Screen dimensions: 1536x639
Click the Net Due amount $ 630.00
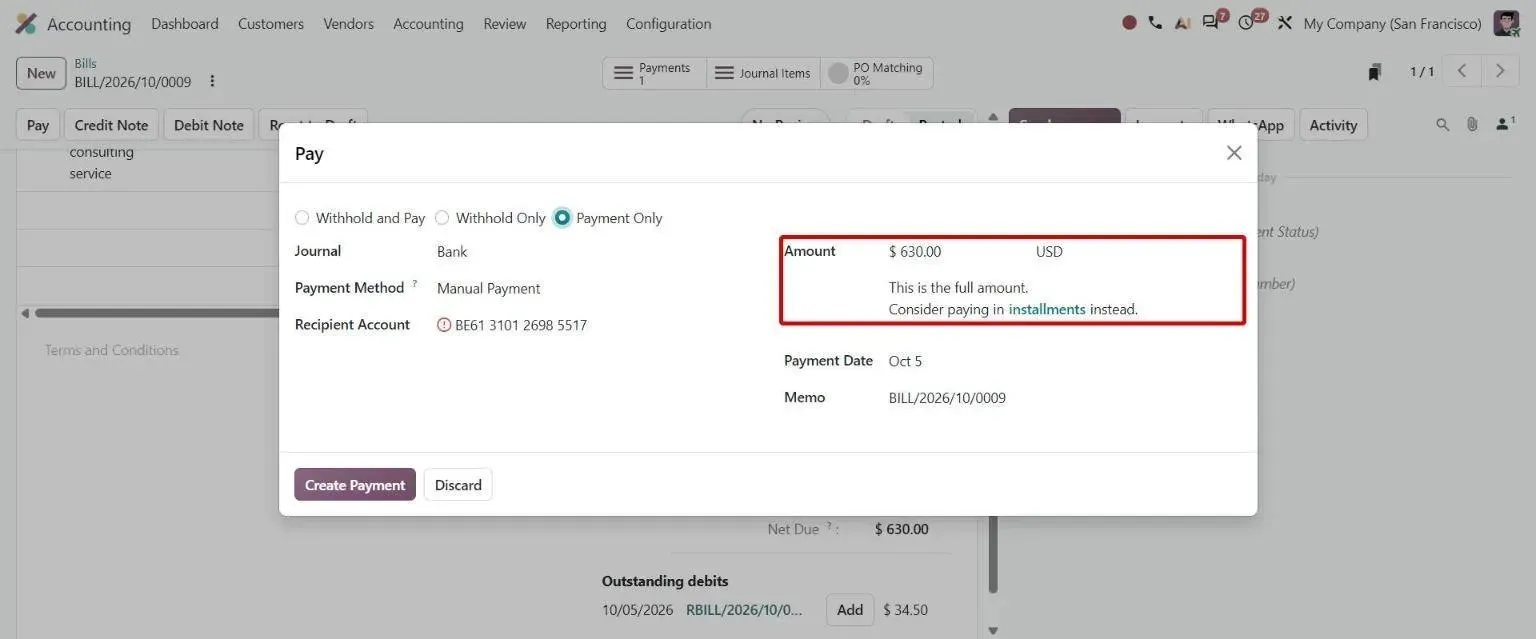[901, 529]
